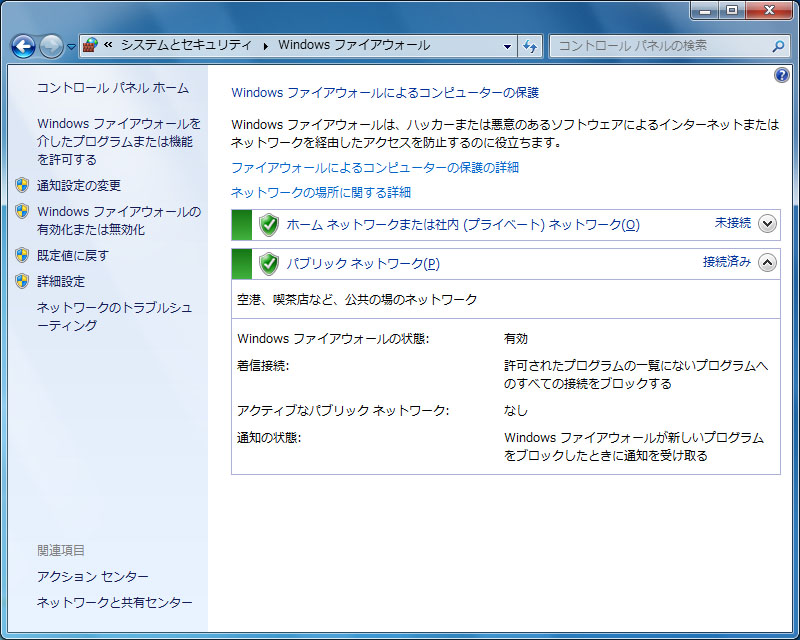The image size is (800, 640).
Task: Click the refresh button next to address bar
Action: [530, 46]
